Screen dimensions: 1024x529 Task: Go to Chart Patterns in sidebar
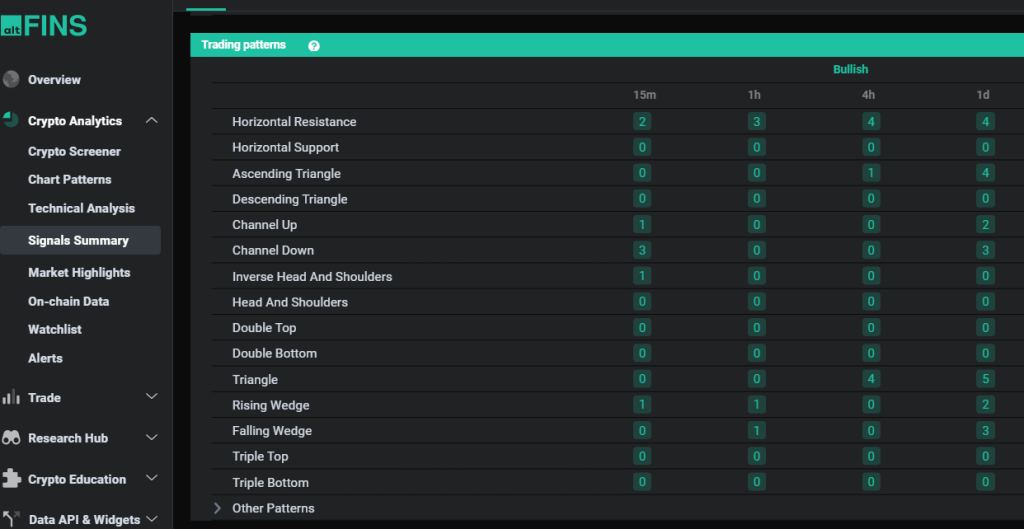(x=69, y=179)
